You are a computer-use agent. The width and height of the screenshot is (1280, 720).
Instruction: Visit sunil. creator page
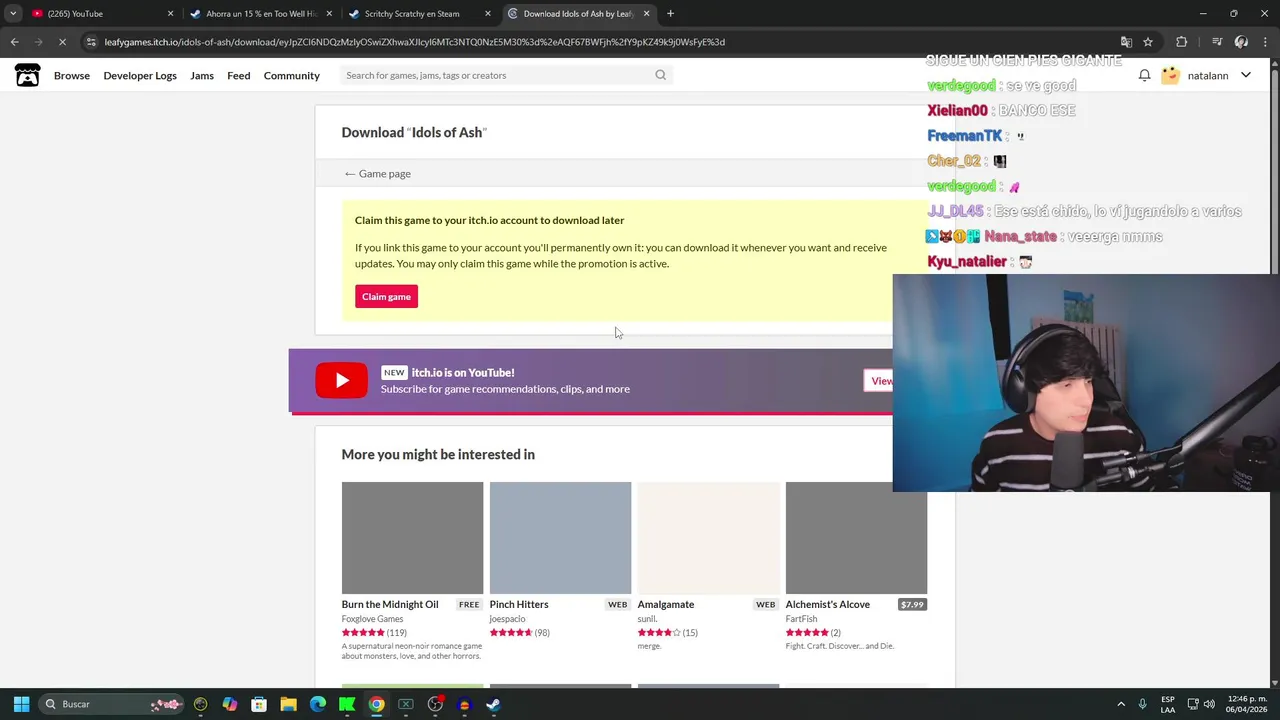(647, 619)
